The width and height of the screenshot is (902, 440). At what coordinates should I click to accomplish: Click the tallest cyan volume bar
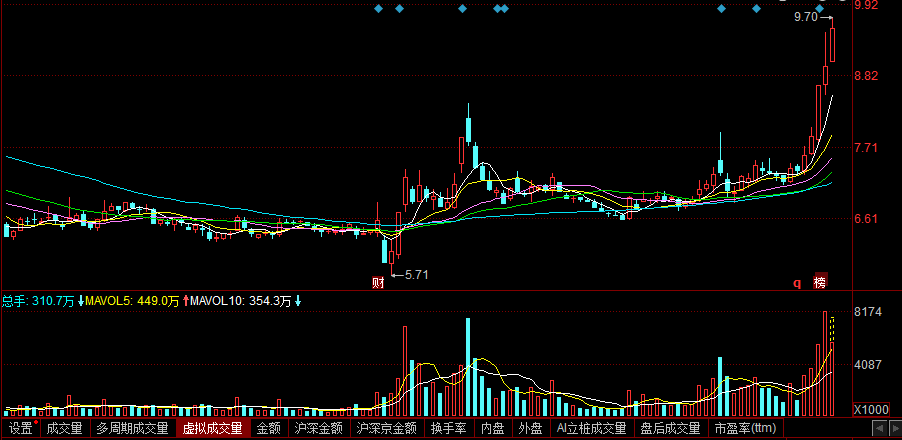click(x=468, y=367)
